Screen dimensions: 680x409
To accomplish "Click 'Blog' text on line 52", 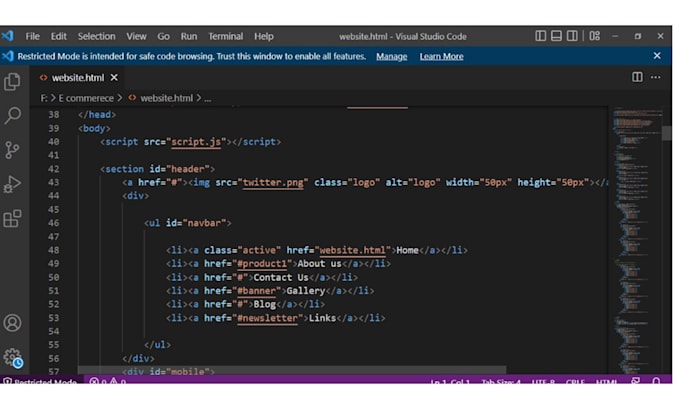I will [x=265, y=304].
